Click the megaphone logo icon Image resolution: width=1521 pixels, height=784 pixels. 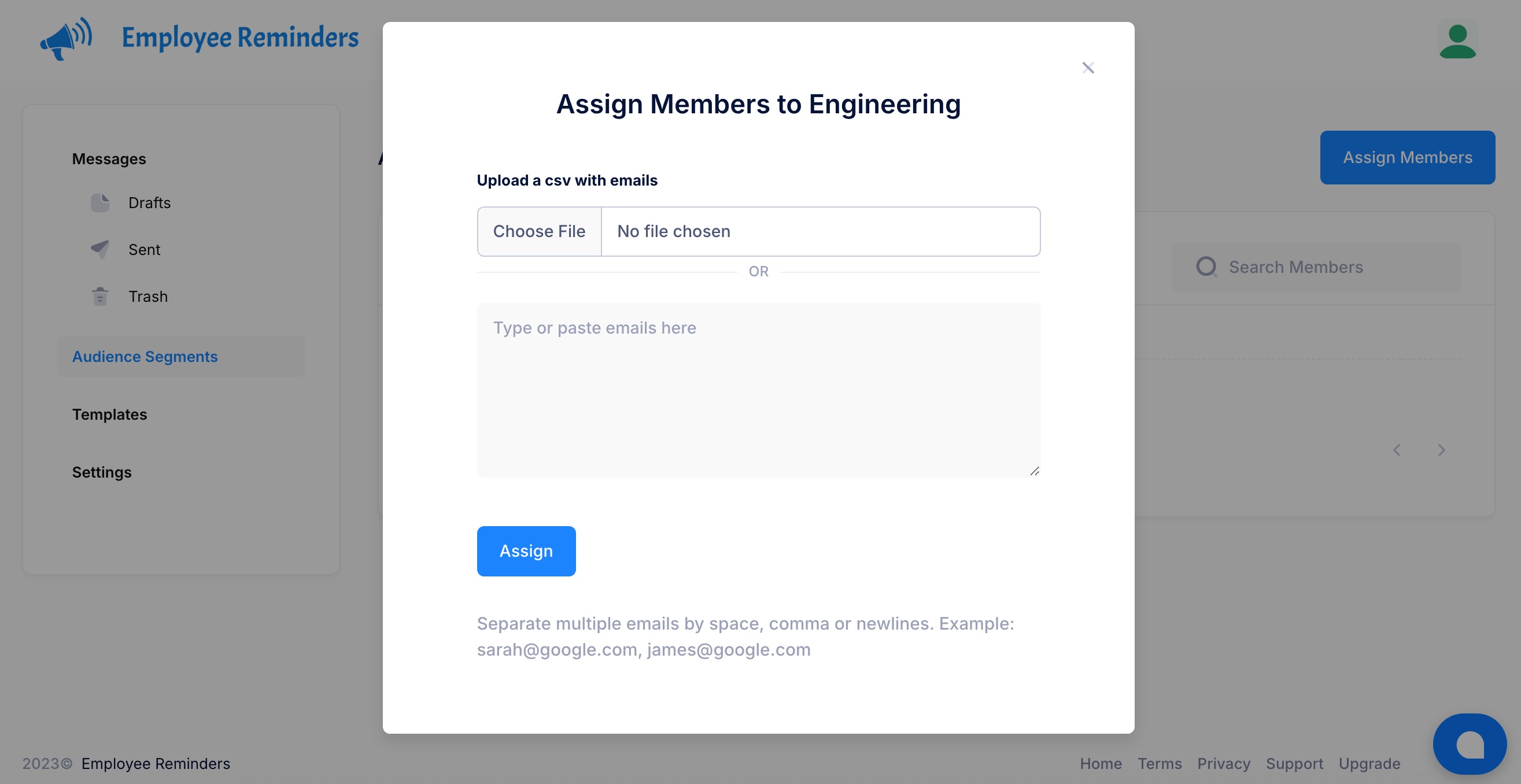(66, 38)
